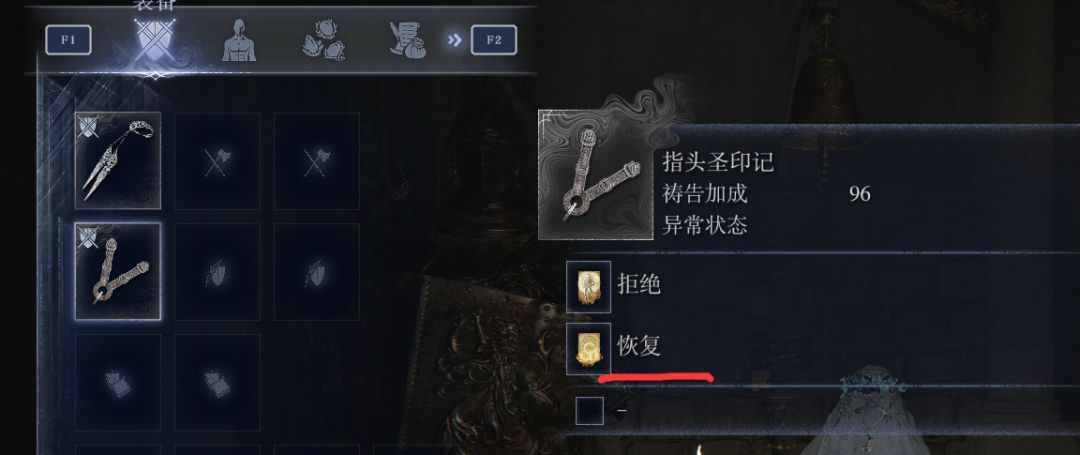
Task: Pick the empty second left-hand shield slot
Action: coord(217,272)
